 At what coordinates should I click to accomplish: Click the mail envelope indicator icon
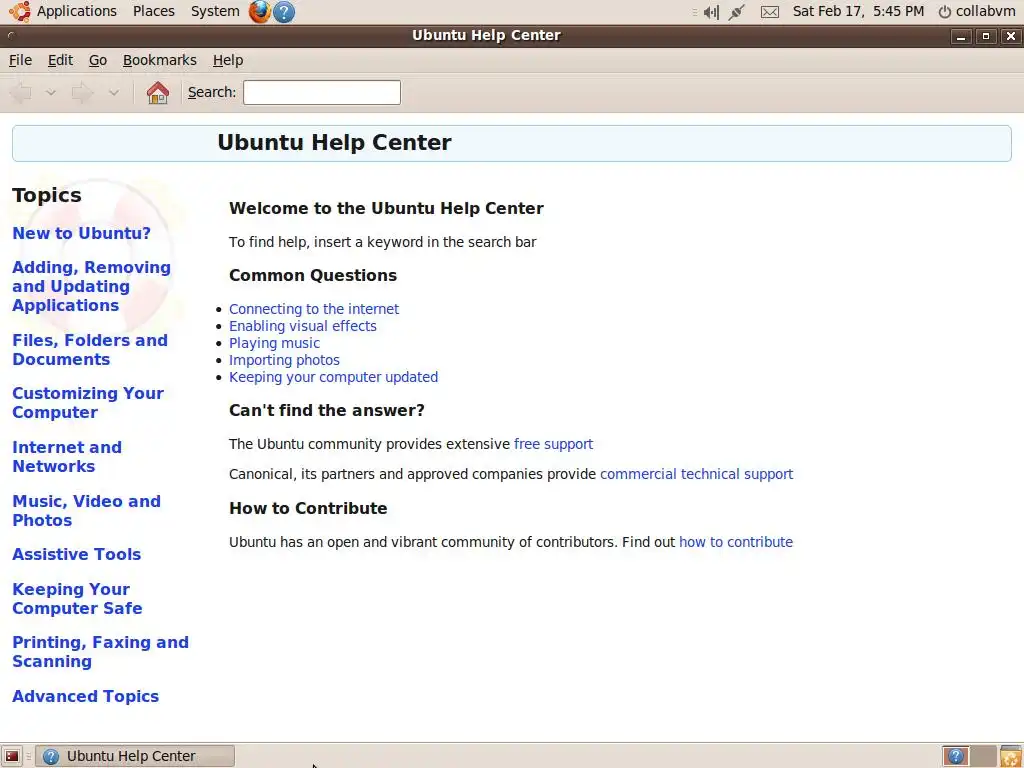770,12
